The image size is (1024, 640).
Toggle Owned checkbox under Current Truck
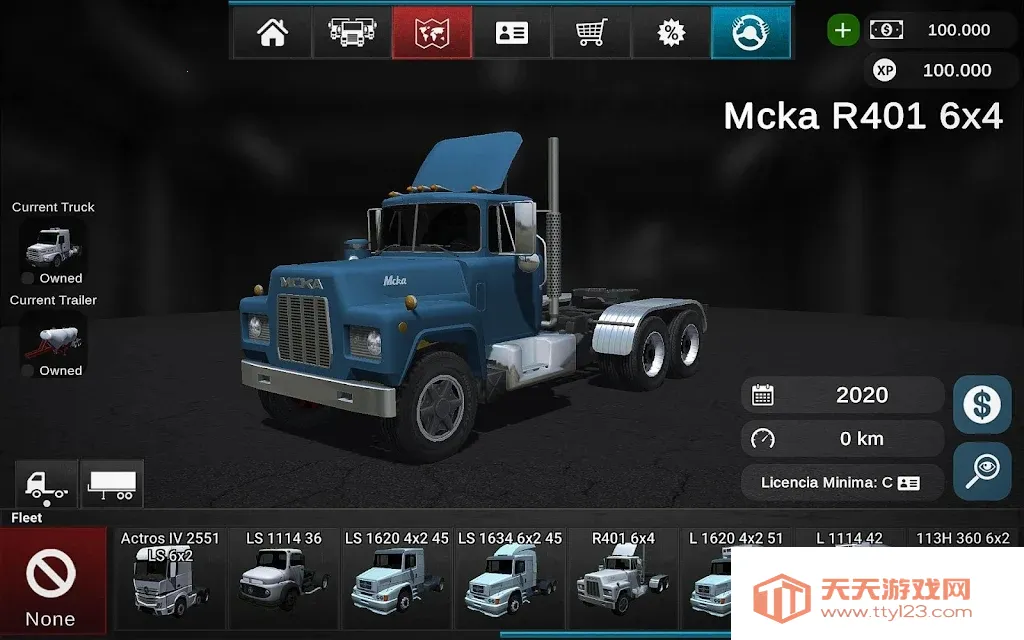[x=28, y=279]
